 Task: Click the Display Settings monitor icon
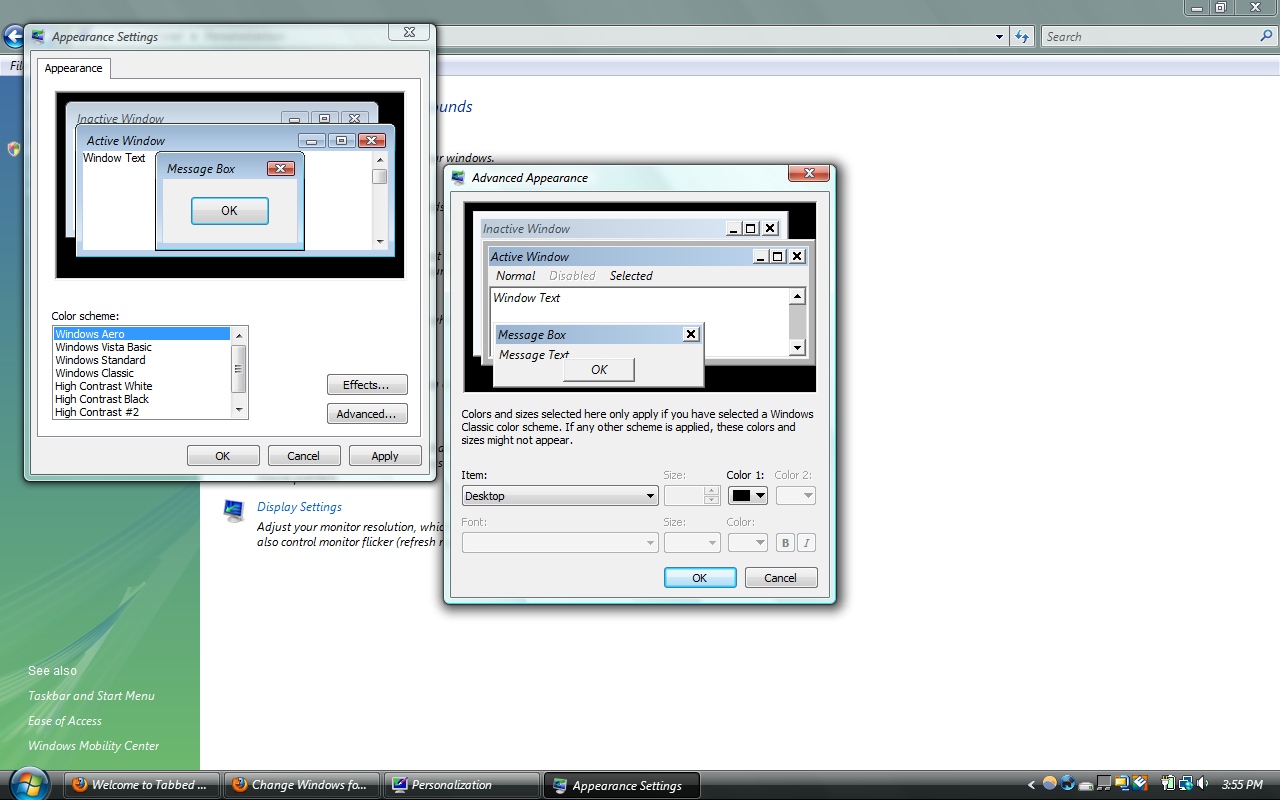pos(234,511)
